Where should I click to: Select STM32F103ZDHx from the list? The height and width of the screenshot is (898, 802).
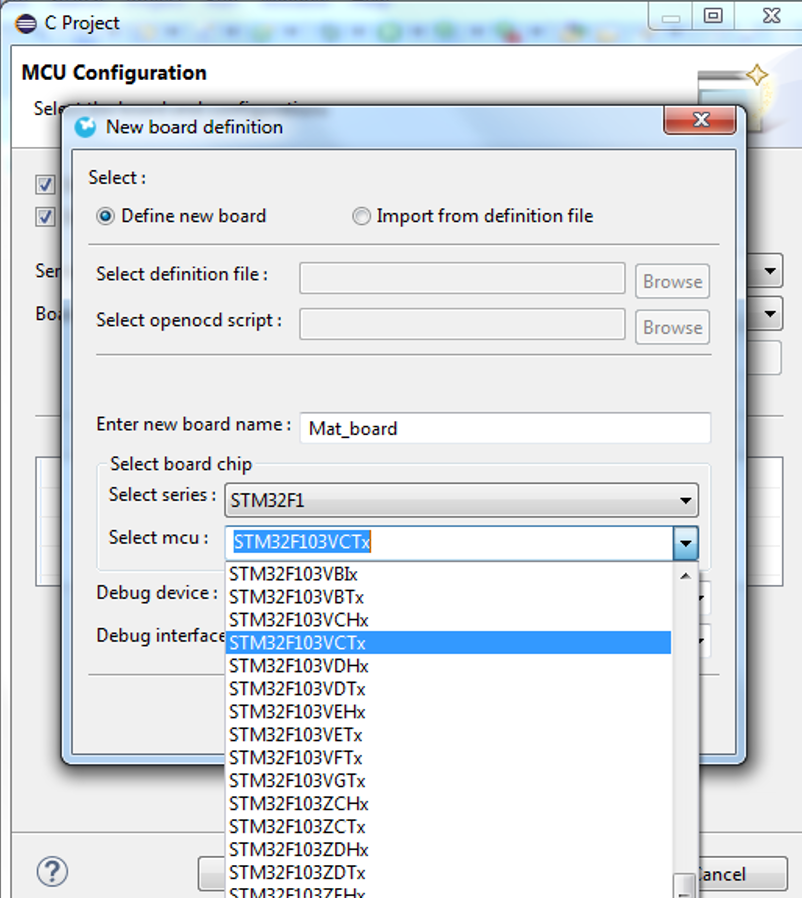298,850
